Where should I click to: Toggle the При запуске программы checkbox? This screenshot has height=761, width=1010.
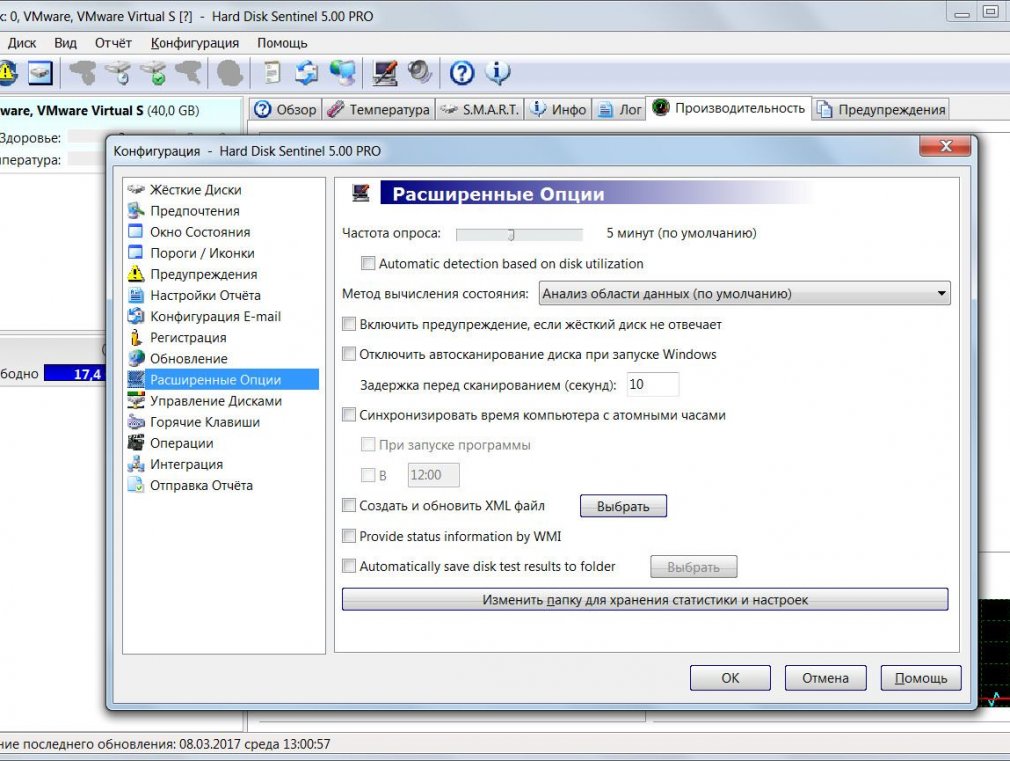tap(368, 445)
